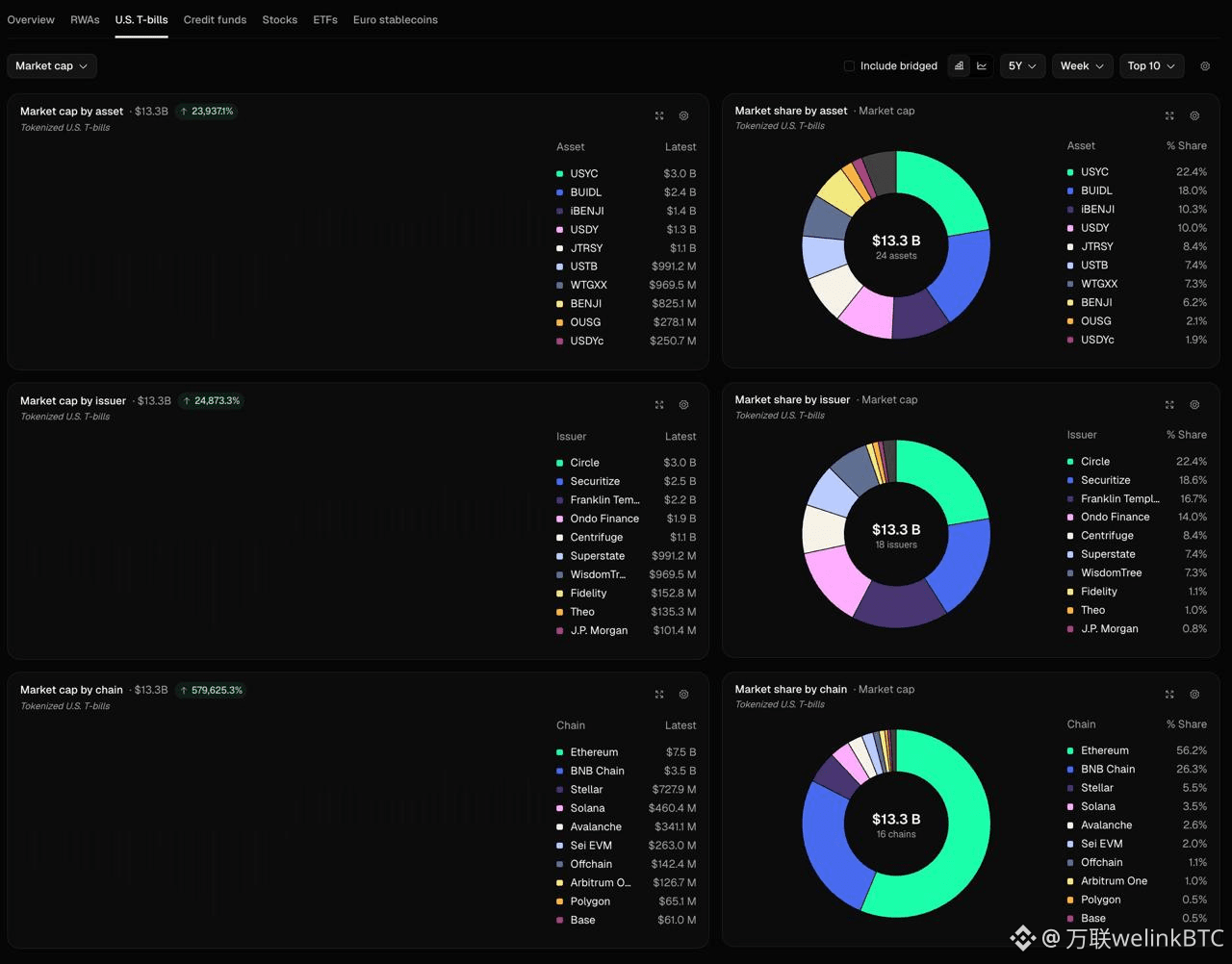The image size is (1232, 964).
Task: Click Sei EVM row in Market cap by chain
Action: 627,846
